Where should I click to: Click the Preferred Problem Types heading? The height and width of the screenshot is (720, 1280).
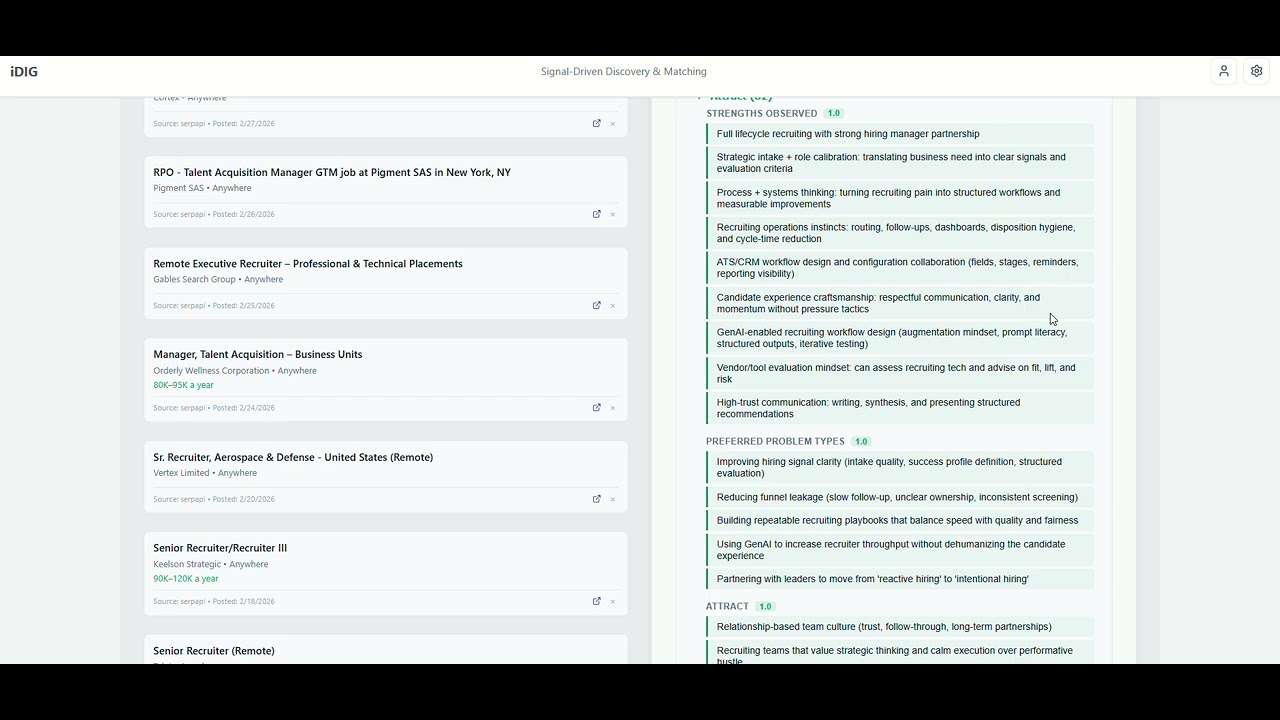pos(775,441)
